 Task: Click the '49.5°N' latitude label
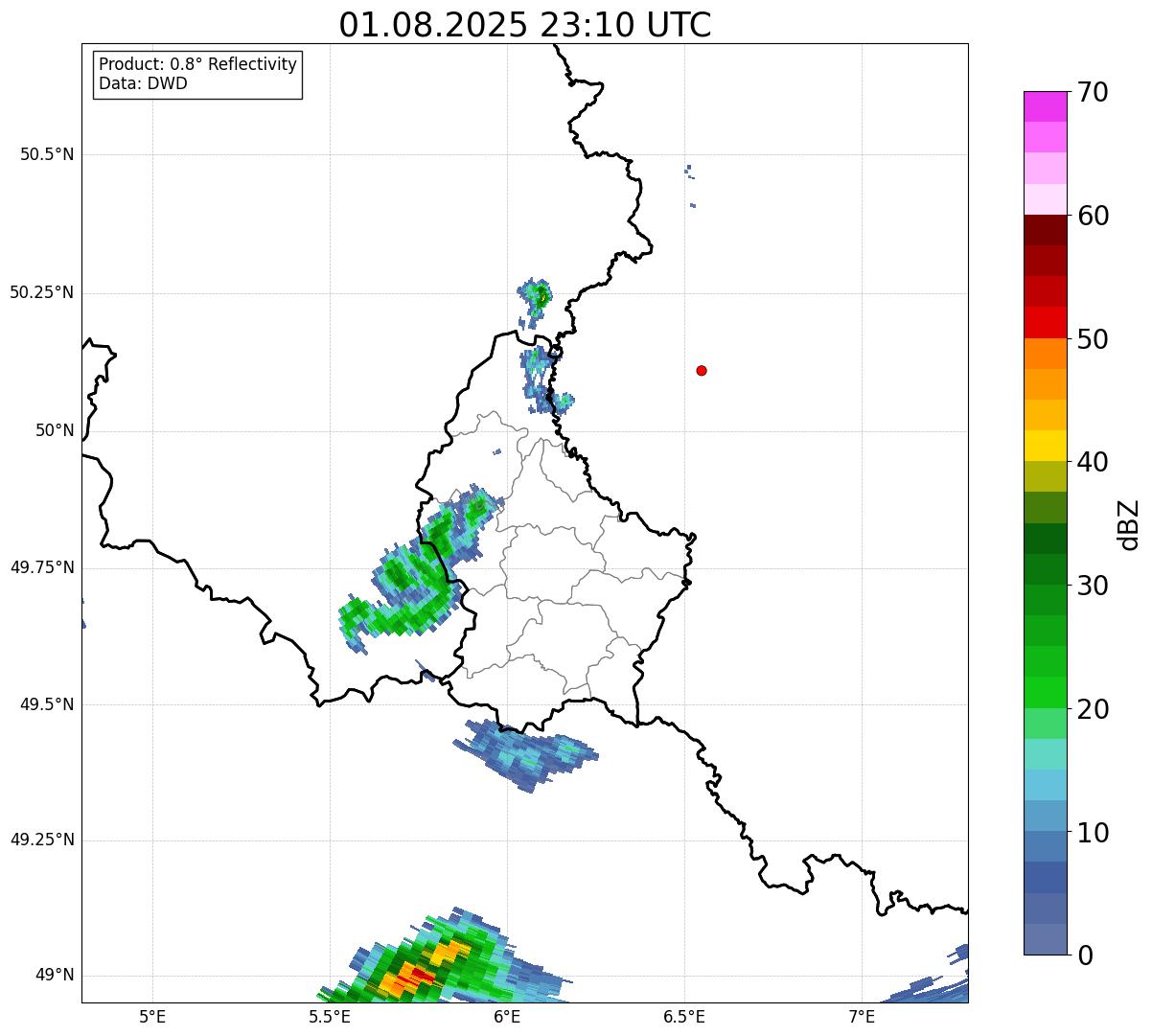click(x=47, y=704)
